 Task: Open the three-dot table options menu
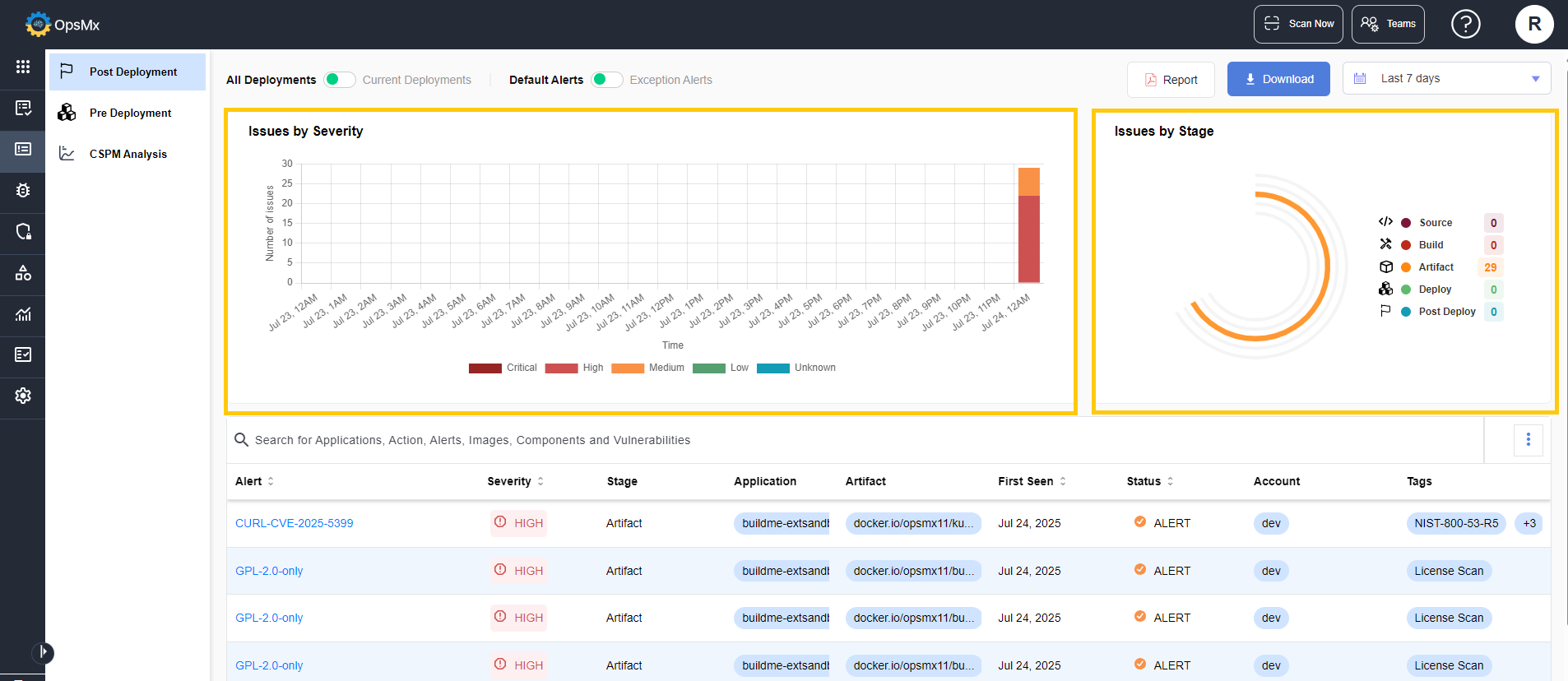[1529, 439]
